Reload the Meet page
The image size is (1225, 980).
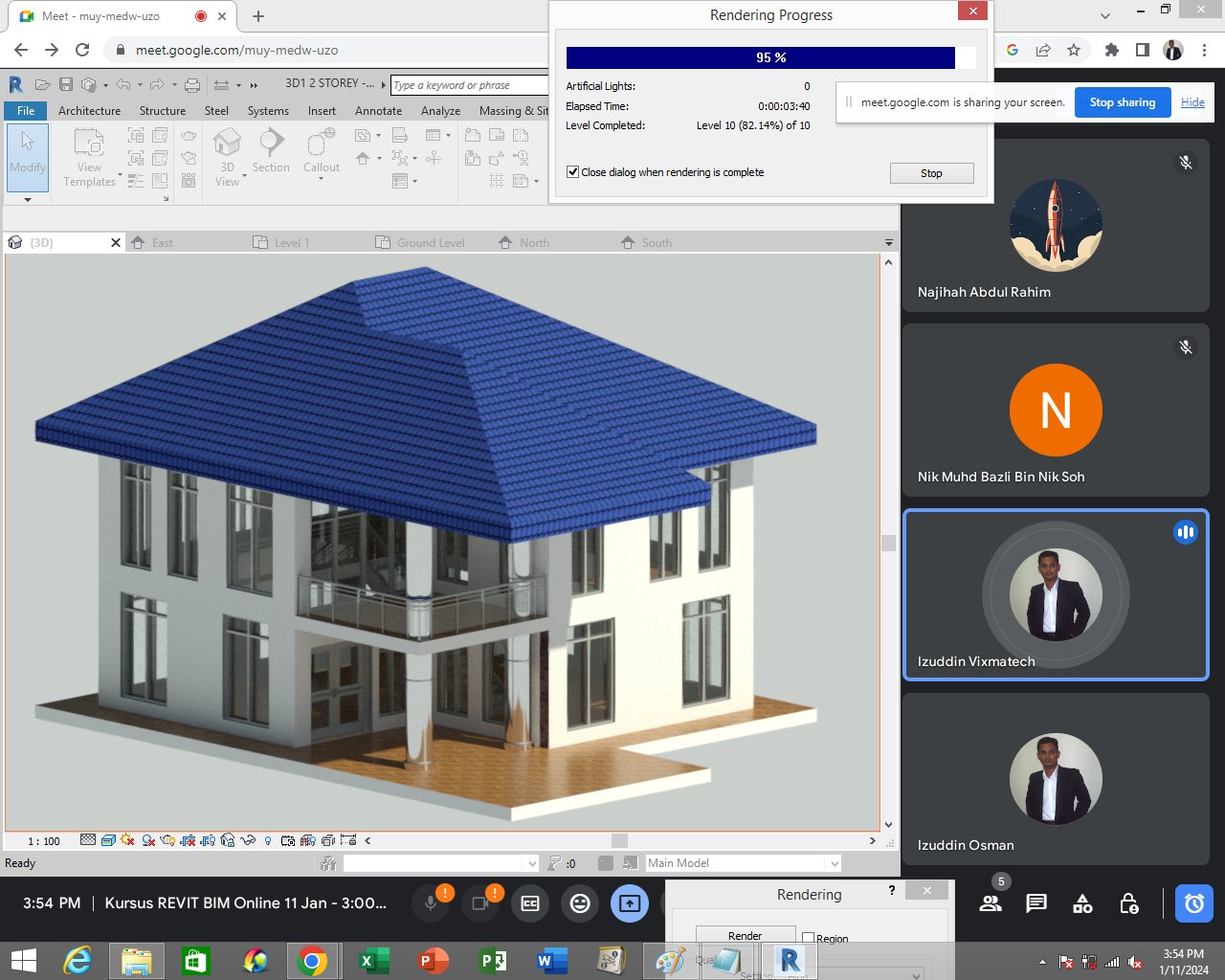tap(82, 50)
